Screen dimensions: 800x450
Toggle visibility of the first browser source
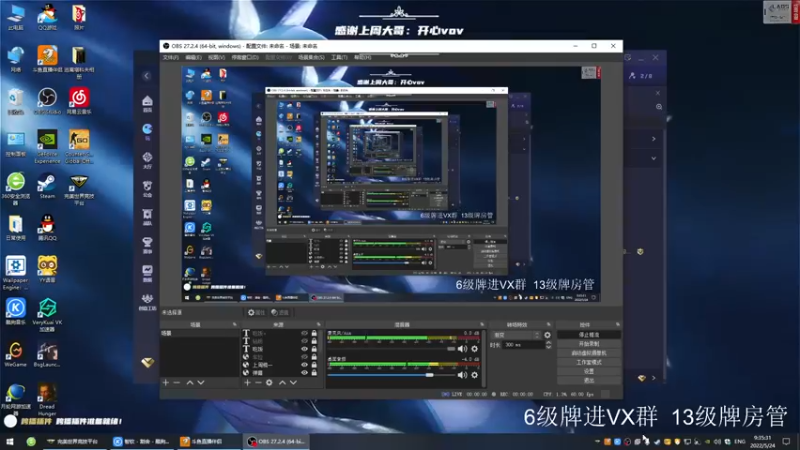(305, 357)
